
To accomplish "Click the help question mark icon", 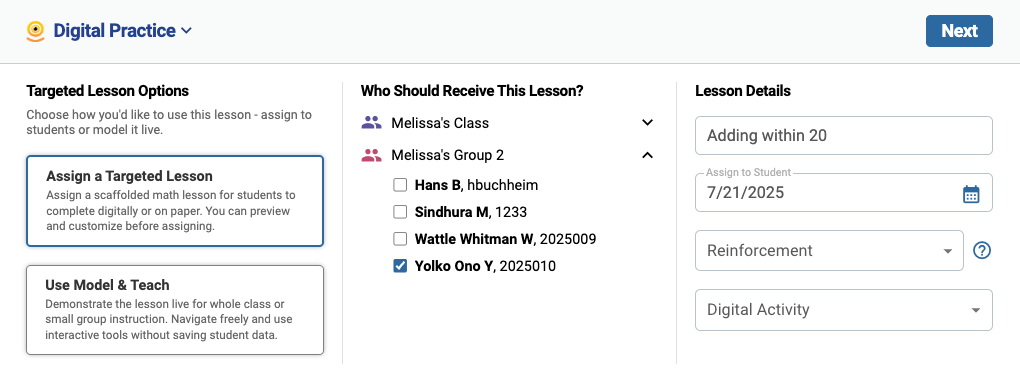I will pos(982,250).
